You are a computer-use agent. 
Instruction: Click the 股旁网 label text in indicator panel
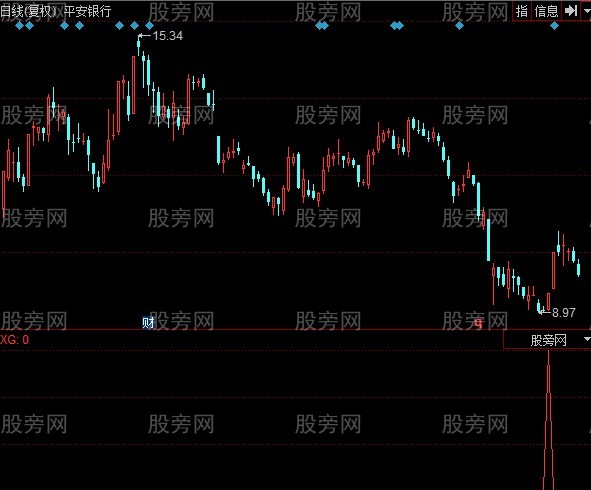(549, 340)
